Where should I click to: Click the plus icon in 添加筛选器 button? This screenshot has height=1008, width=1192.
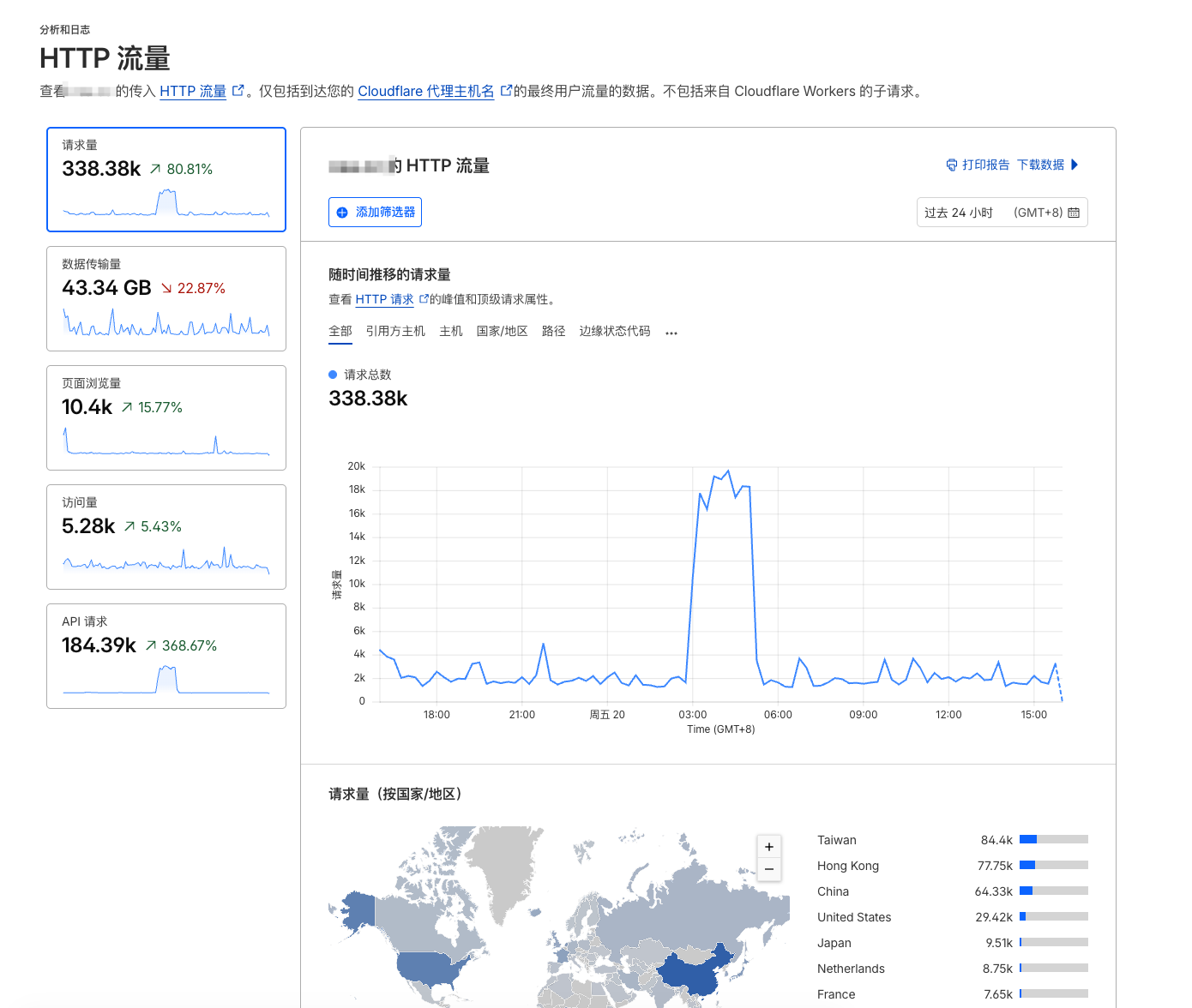tap(342, 213)
